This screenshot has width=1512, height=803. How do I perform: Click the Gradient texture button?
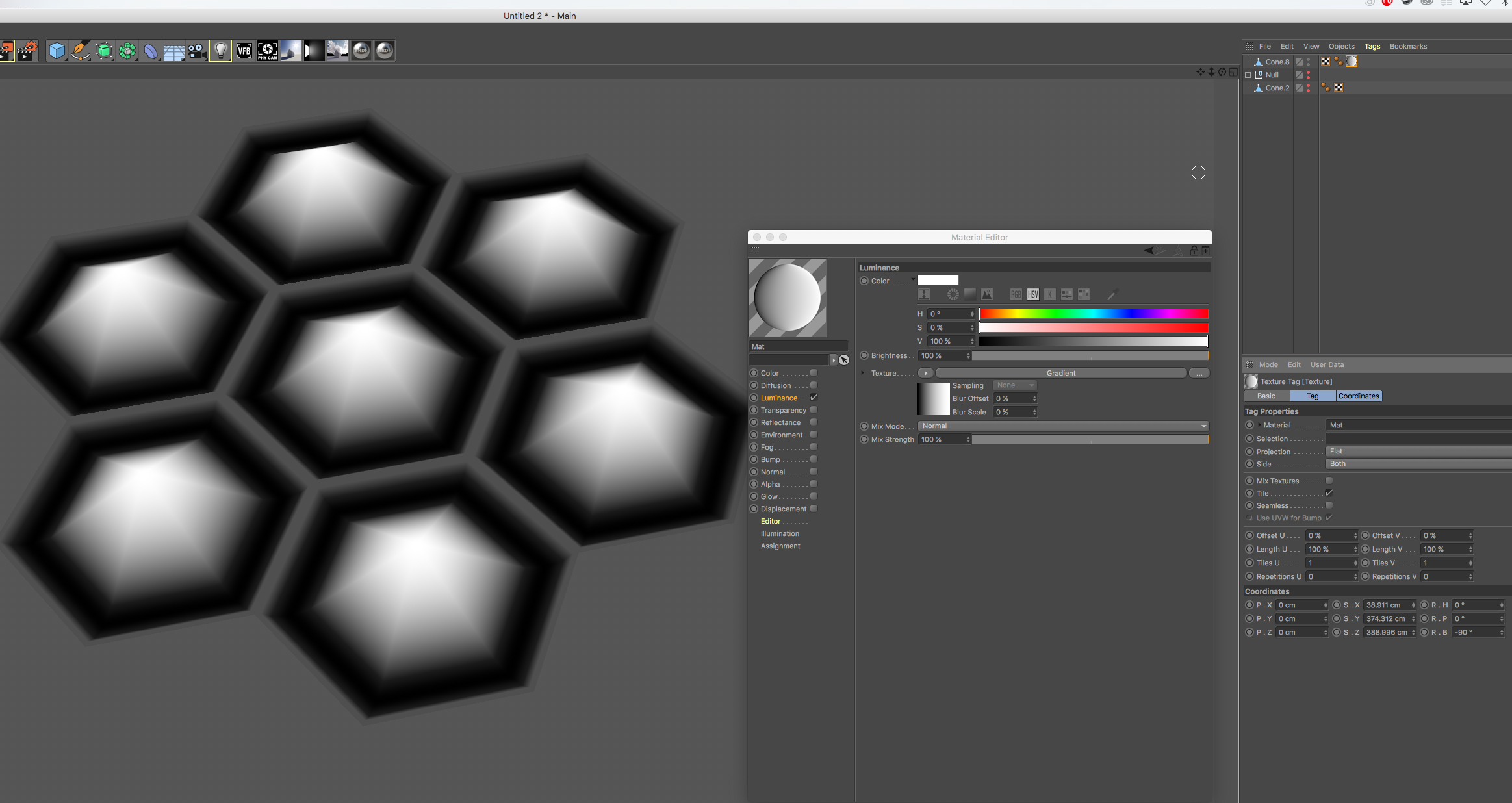[1060, 373]
